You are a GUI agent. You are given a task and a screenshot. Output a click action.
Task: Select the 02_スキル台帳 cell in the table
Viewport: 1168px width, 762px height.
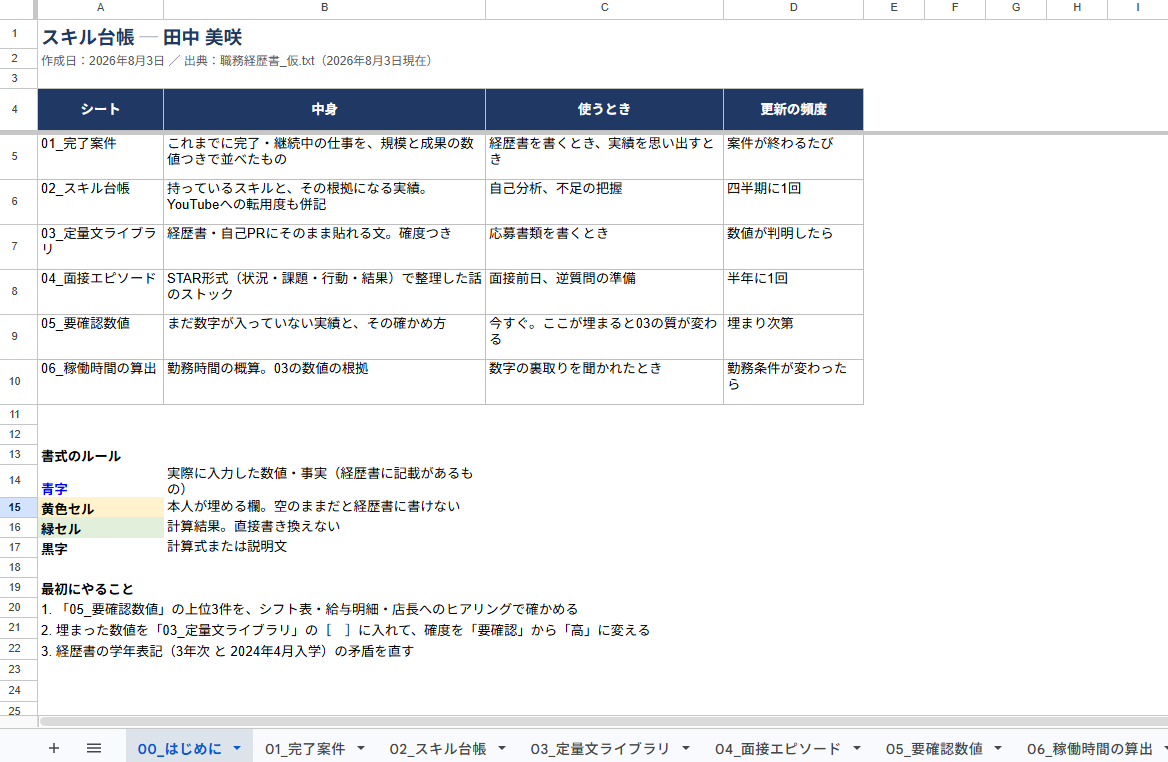pyautogui.click(x=101, y=202)
